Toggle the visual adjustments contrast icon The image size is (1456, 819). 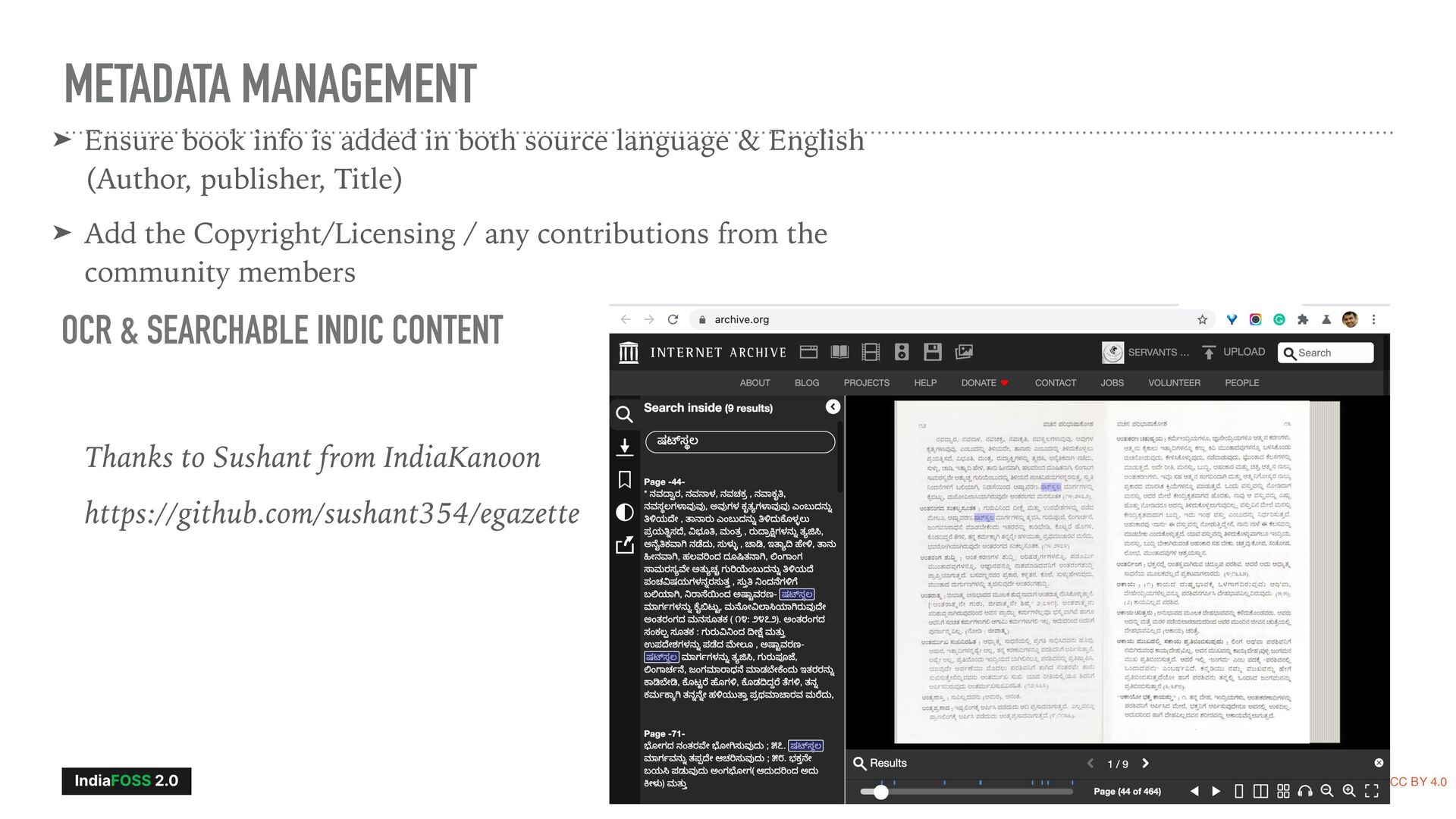tap(624, 513)
